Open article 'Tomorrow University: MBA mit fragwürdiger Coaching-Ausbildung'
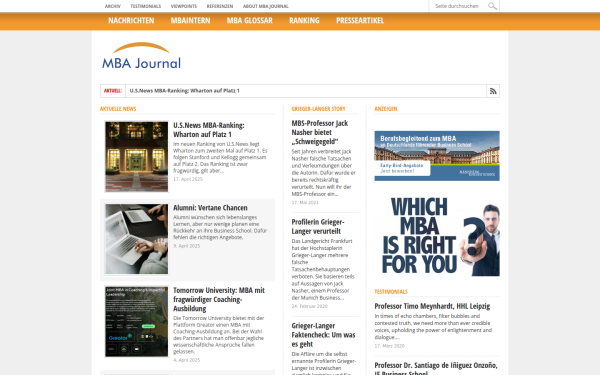600x375 pixels. tap(219, 299)
